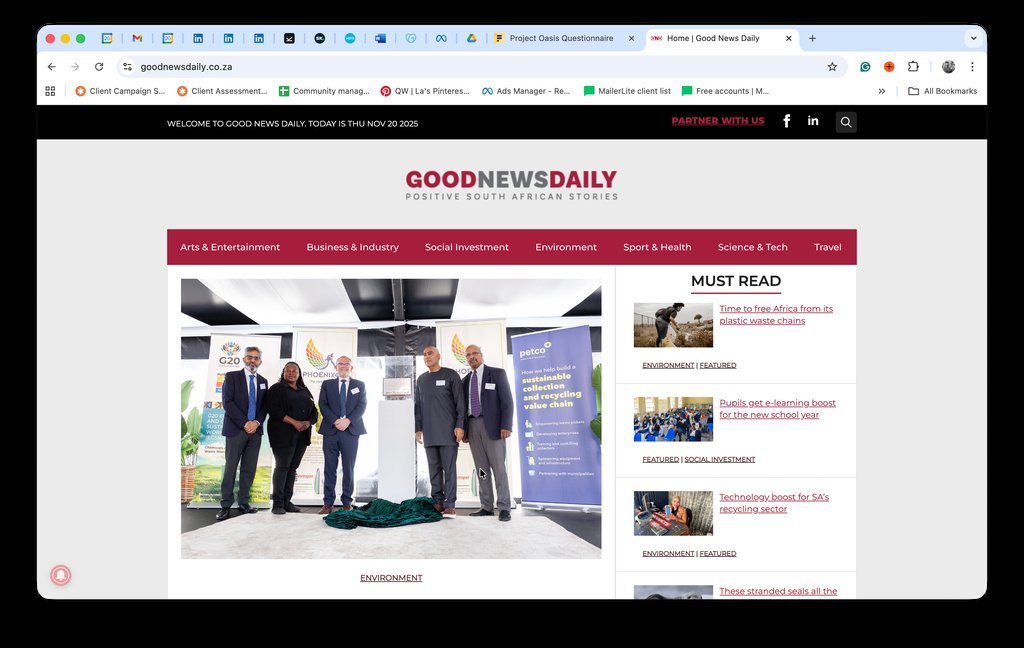Open the Arts & Entertainment menu
The image size is (1024, 648).
click(x=230, y=247)
